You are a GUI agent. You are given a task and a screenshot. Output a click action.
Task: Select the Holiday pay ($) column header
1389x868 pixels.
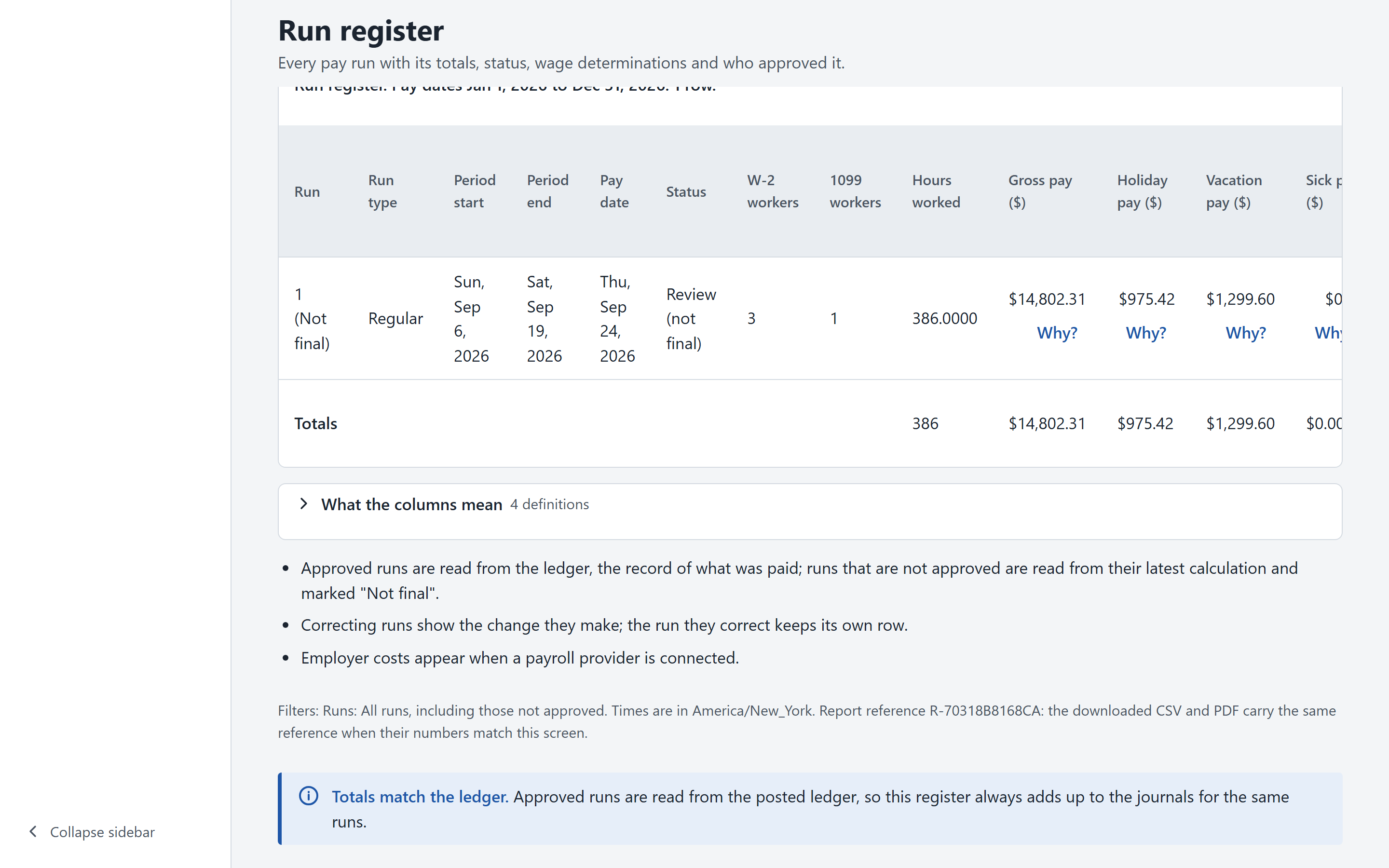click(1142, 191)
